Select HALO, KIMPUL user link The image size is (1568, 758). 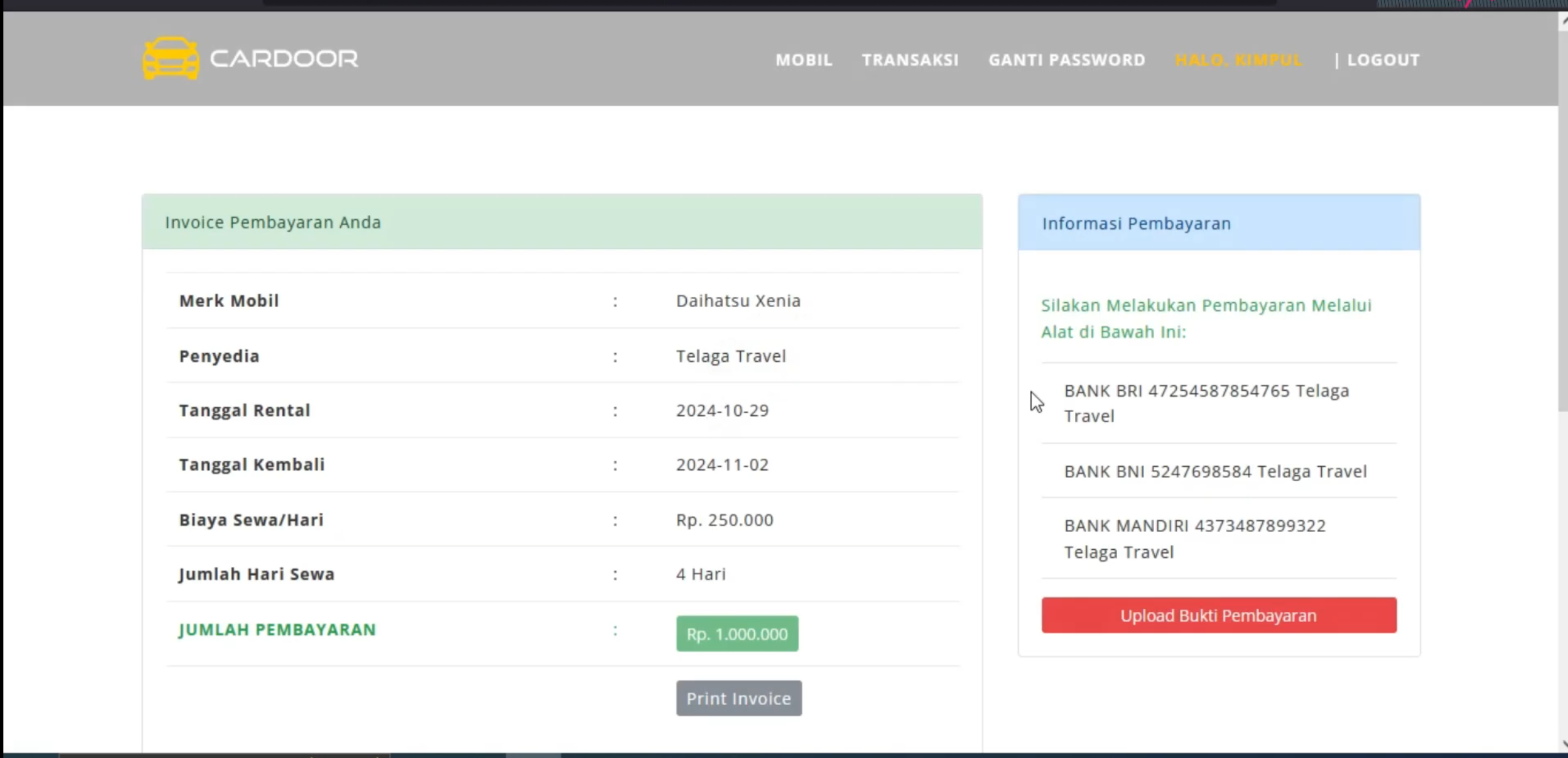[1239, 60]
